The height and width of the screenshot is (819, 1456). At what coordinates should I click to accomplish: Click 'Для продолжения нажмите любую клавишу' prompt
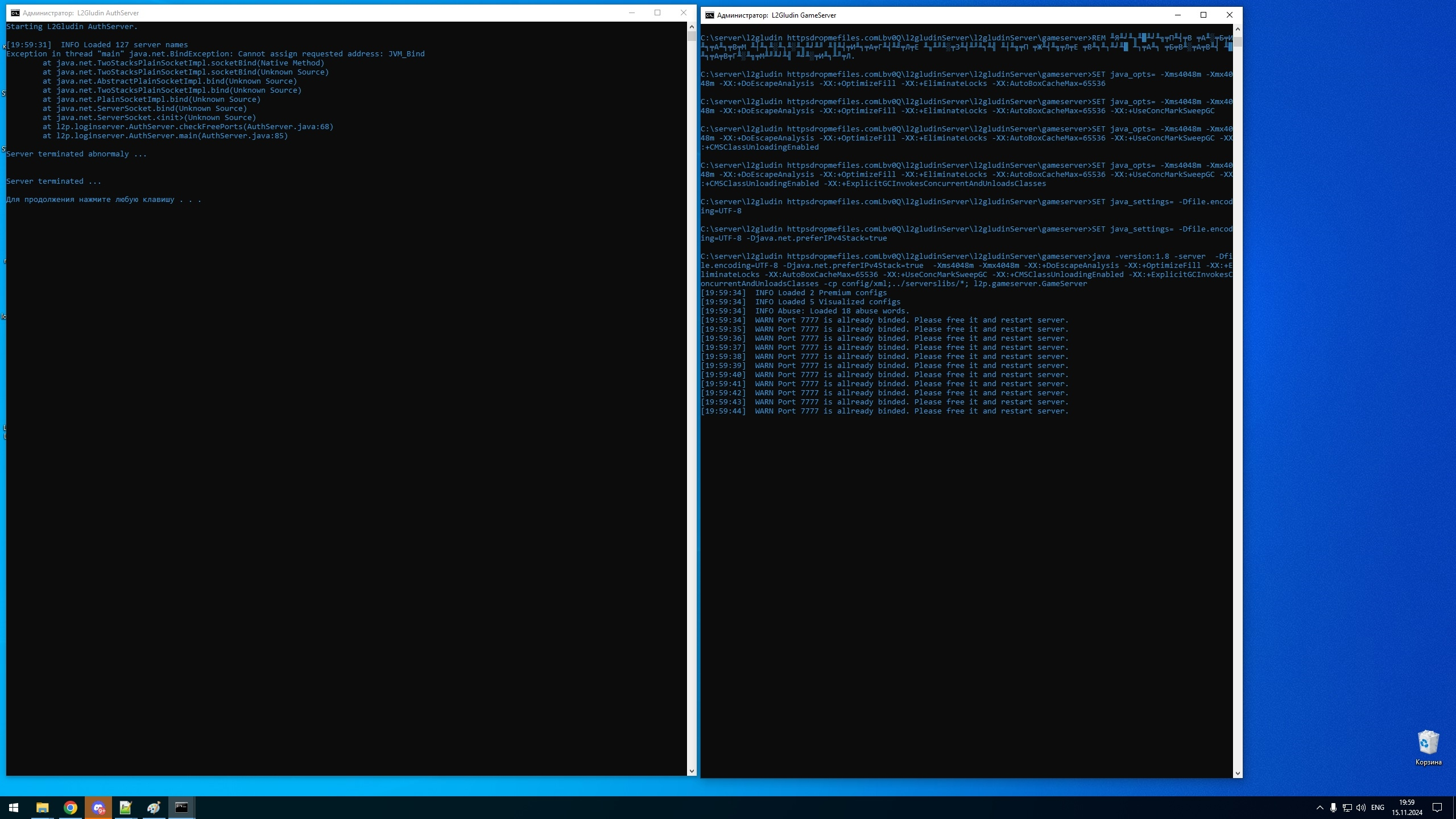click(x=104, y=200)
